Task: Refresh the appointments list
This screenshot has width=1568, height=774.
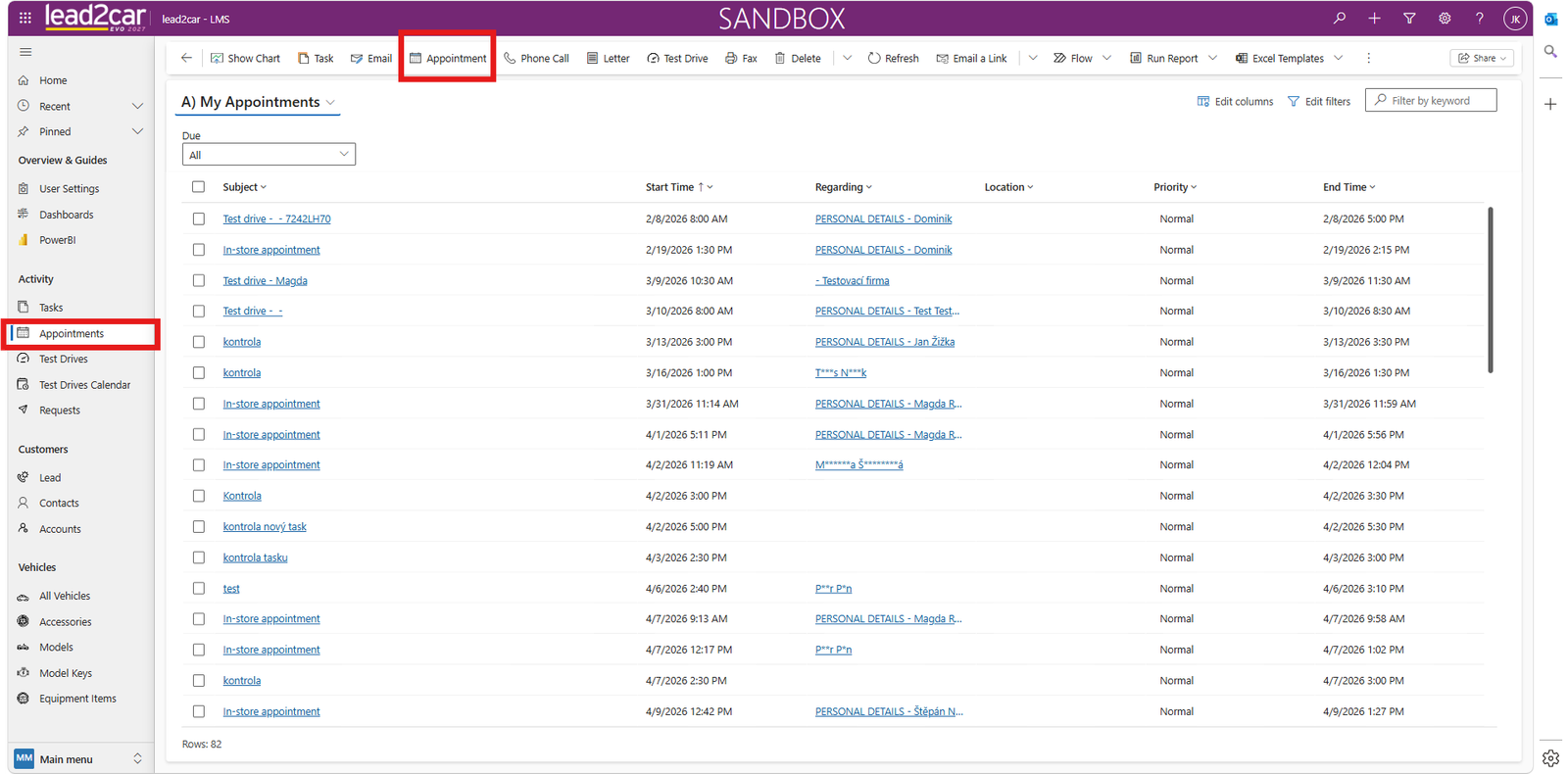Action: pos(893,58)
